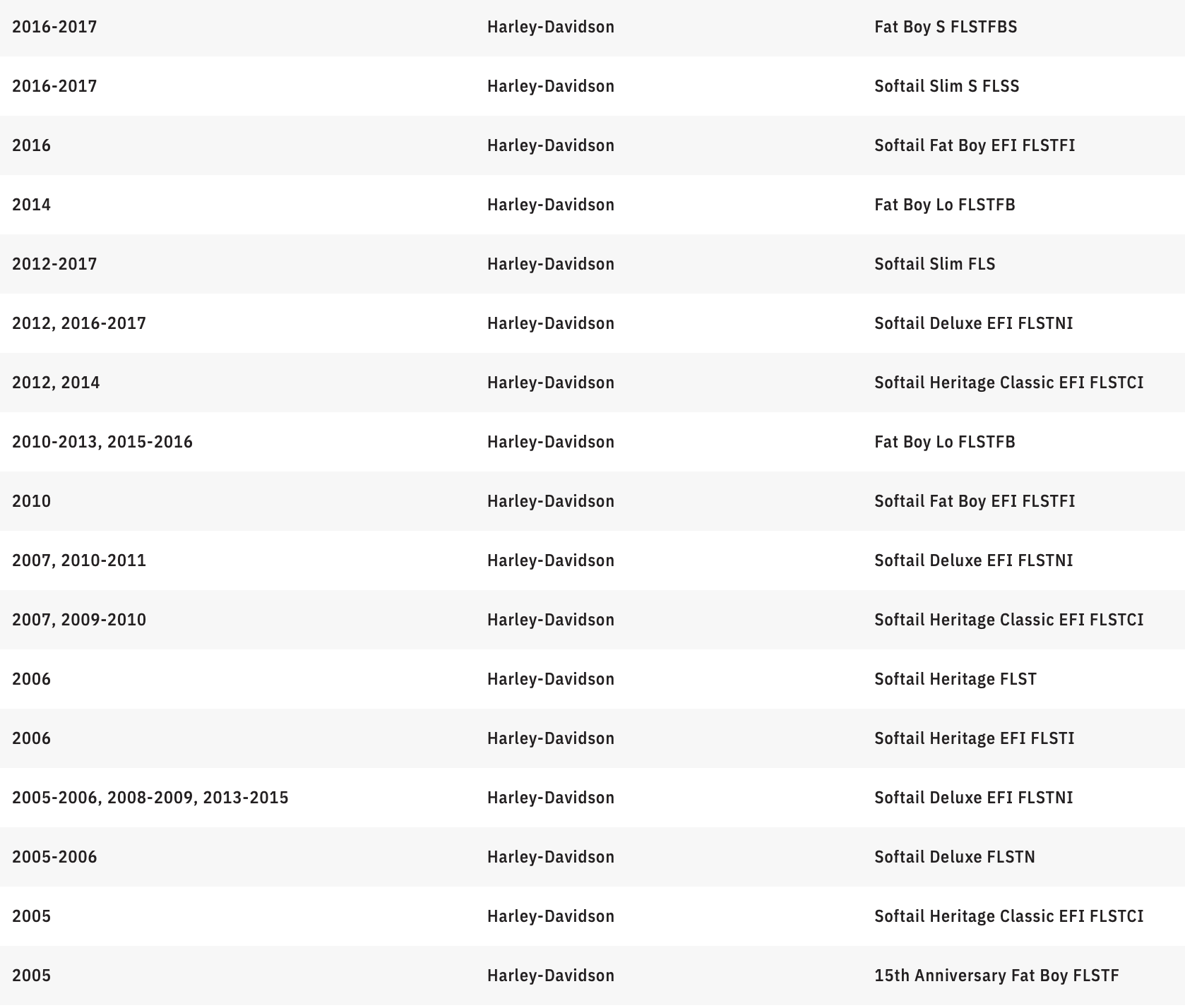1185x1008 pixels.
Task: Click the Softail Slim S FLSS model
Action: [946, 86]
